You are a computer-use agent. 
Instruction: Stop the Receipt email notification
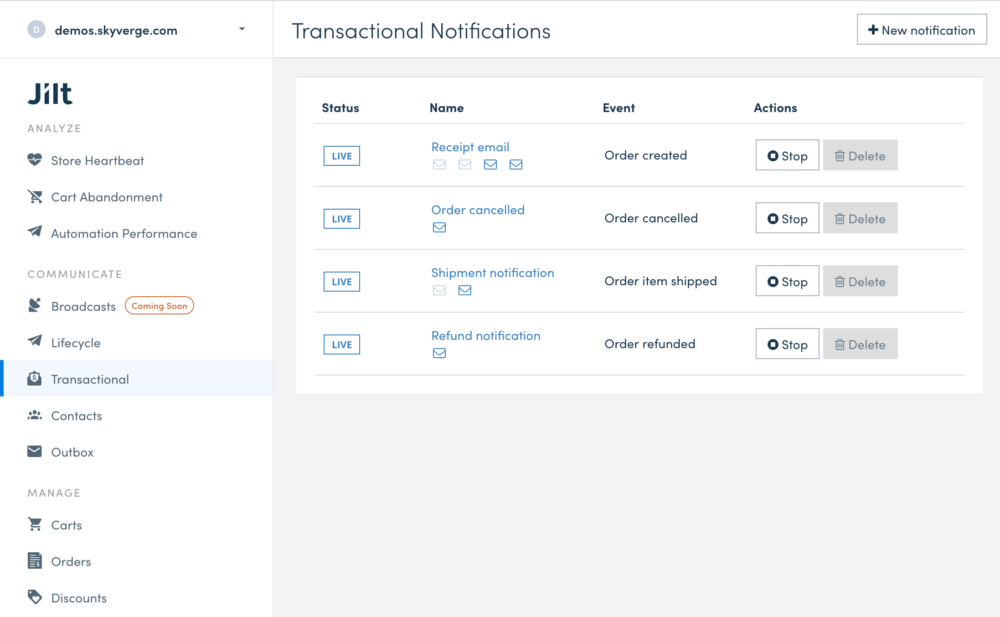coord(787,155)
